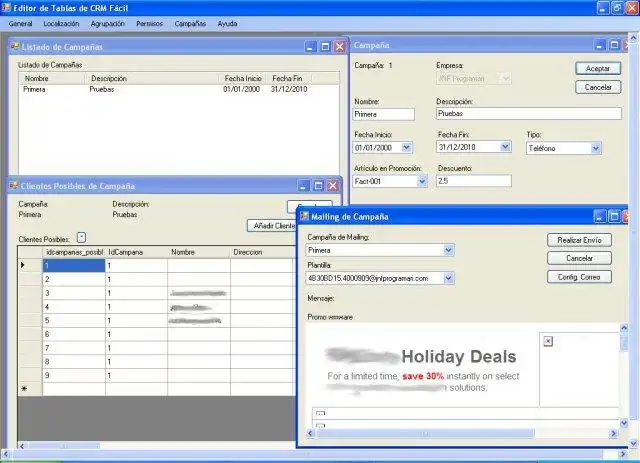Restore down the main Editor de Tablas window

(x=618, y=8)
